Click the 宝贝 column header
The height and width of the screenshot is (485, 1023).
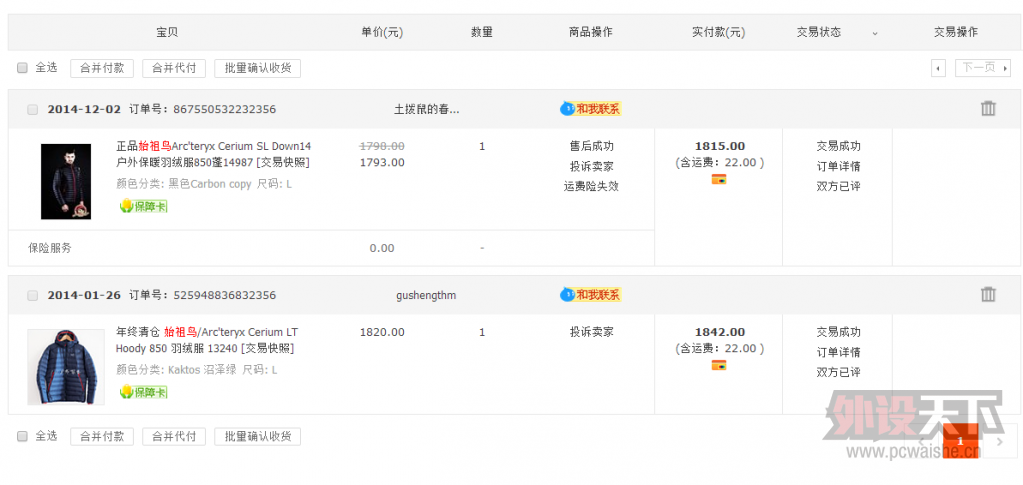pyautogui.click(x=167, y=32)
